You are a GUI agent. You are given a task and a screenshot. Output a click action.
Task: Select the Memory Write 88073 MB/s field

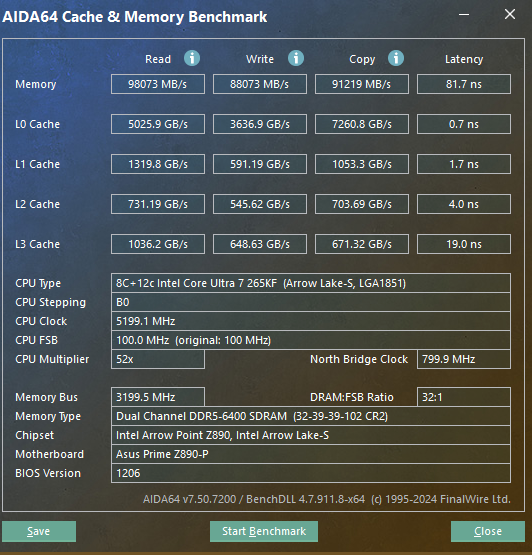[x=260, y=84]
